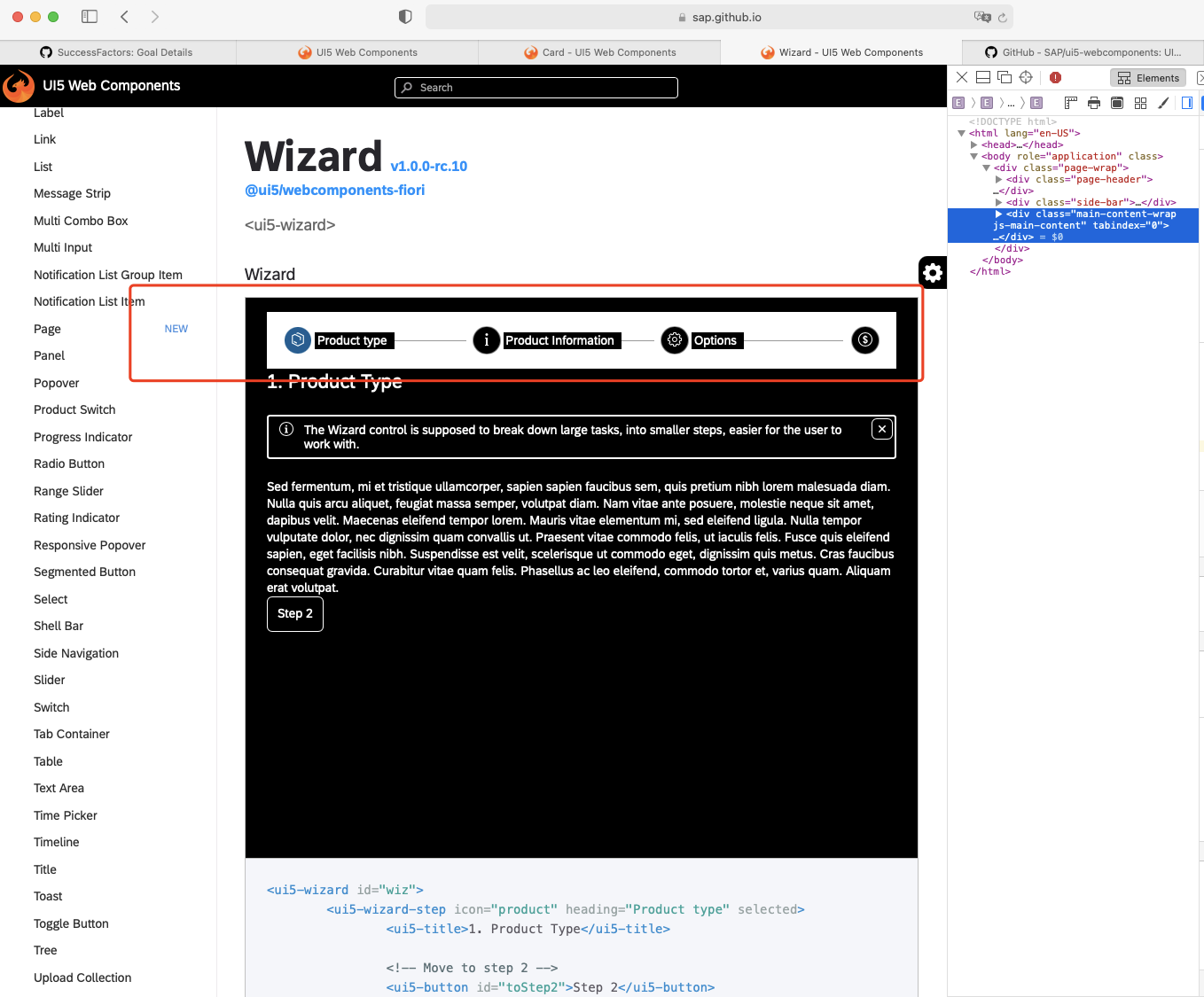Image resolution: width=1204 pixels, height=997 pixels.
Task: Select the Product type wizard step icon
Action: [x=297, y=340]
